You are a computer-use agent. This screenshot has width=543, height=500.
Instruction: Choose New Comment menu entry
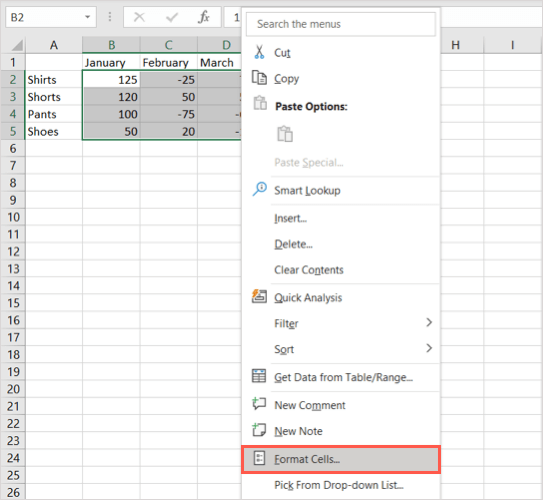coord(341,405)
